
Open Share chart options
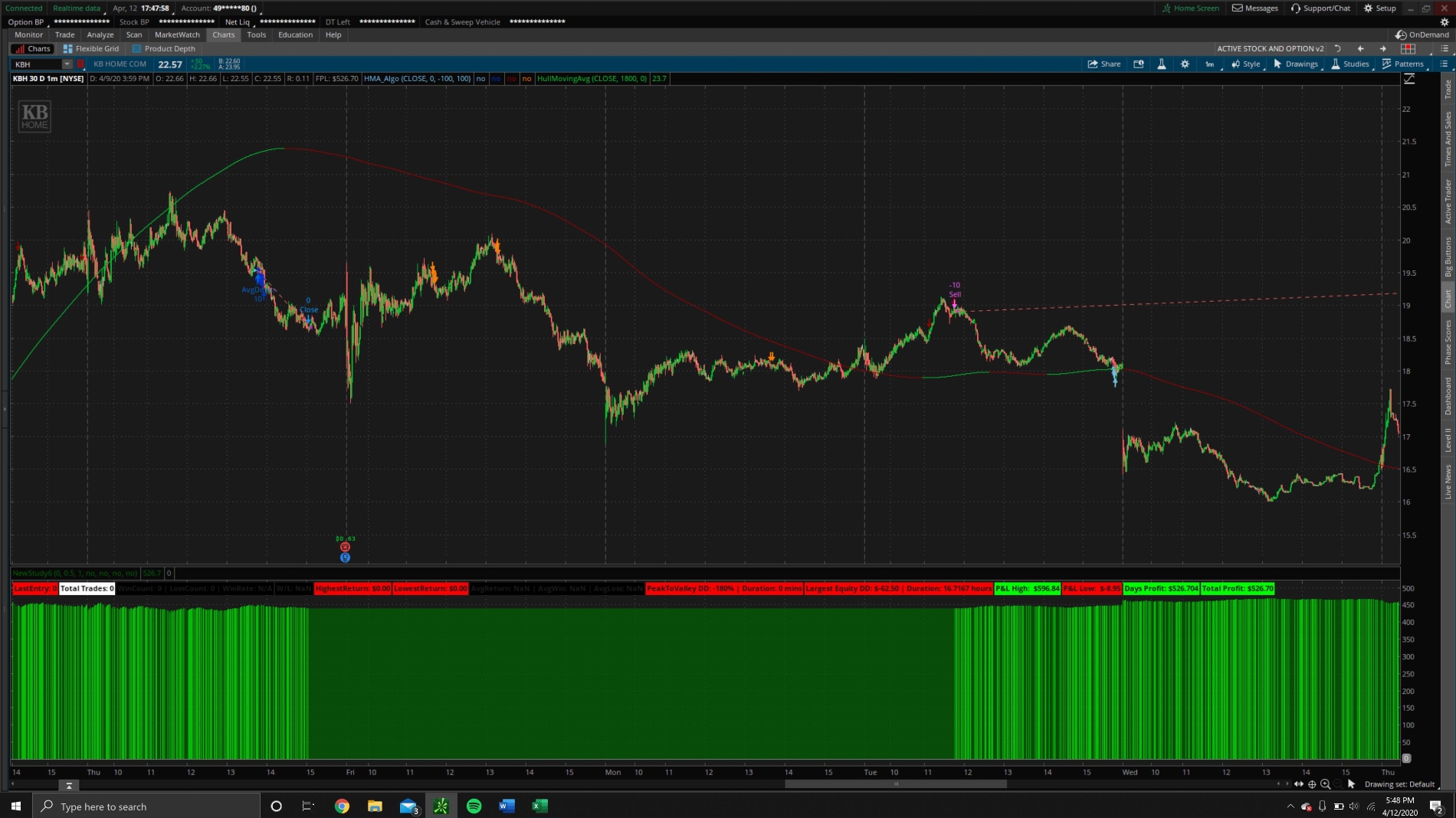(x=1103, y=64)
